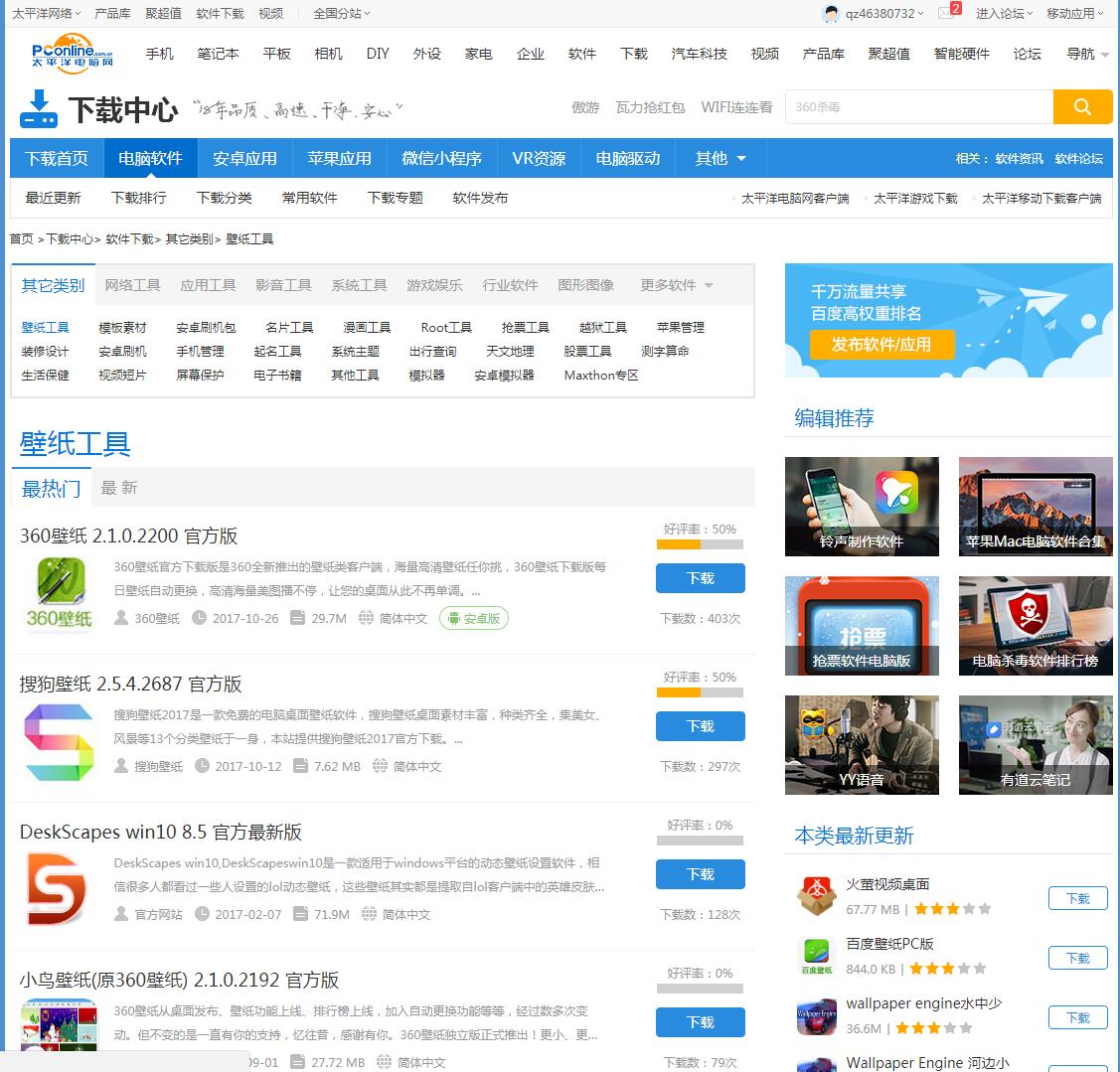
Task: Click the 火萤视频桌面 app icon
Action: (817, 896)
